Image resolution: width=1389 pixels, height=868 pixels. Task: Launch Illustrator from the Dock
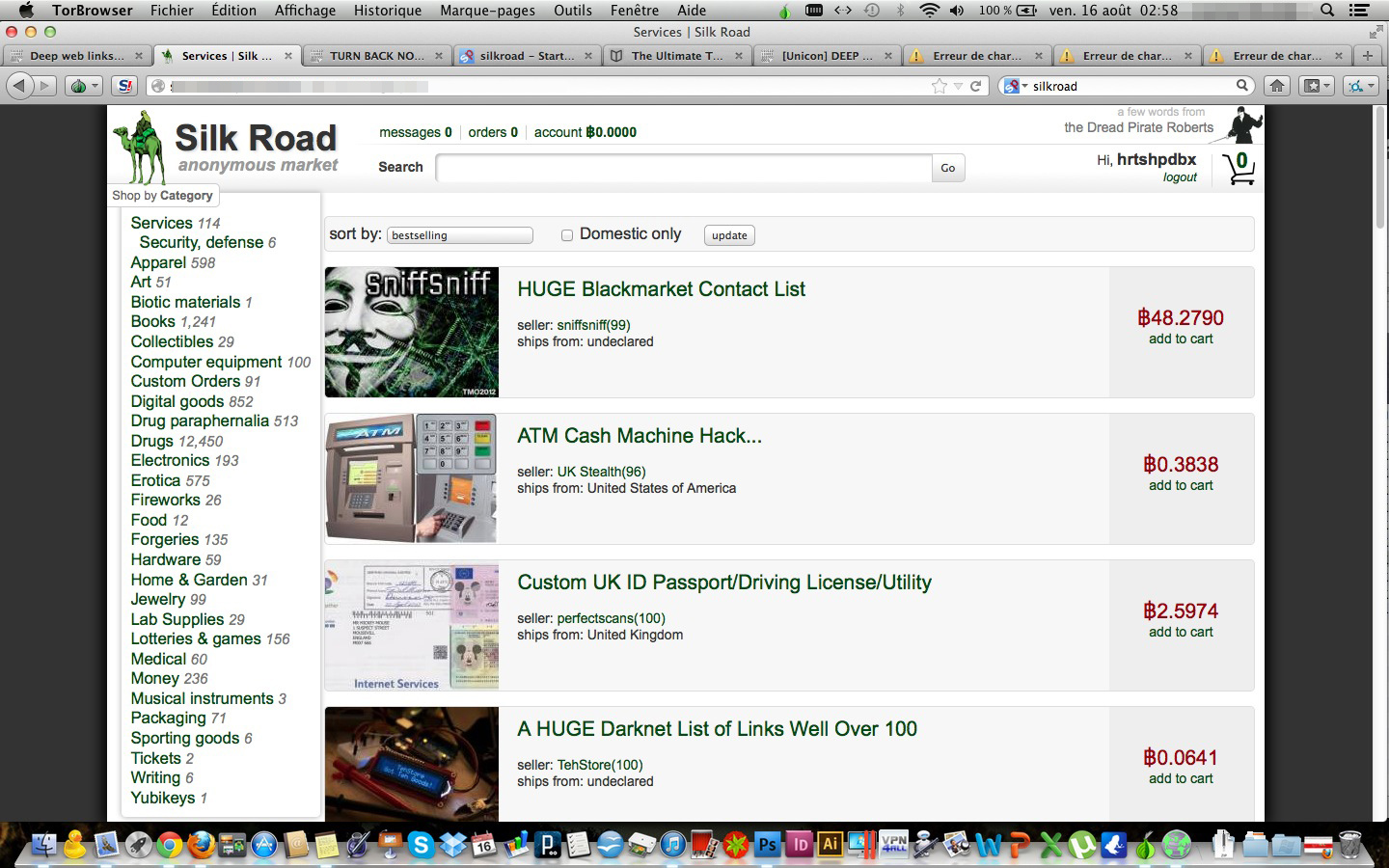[x=830, y=846]
